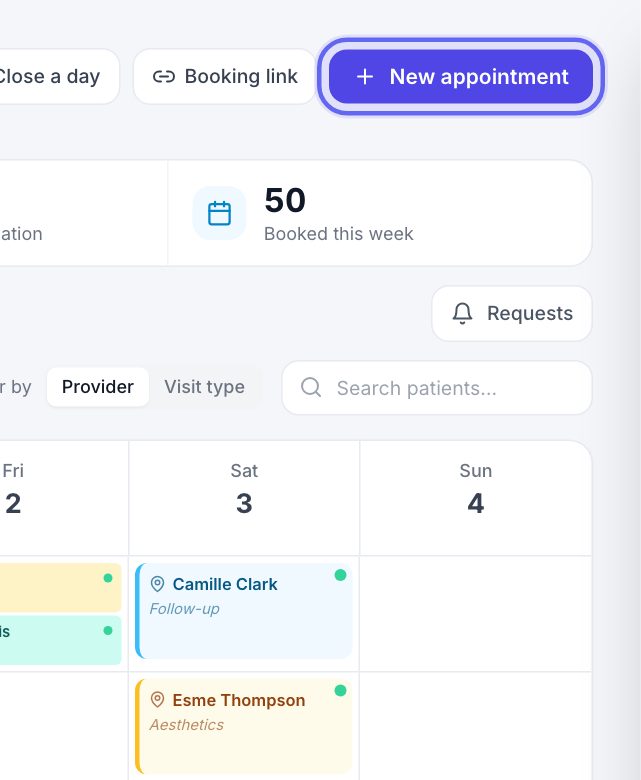Open the New appointment dialog

pyautogui.click(x=461, y=77)
